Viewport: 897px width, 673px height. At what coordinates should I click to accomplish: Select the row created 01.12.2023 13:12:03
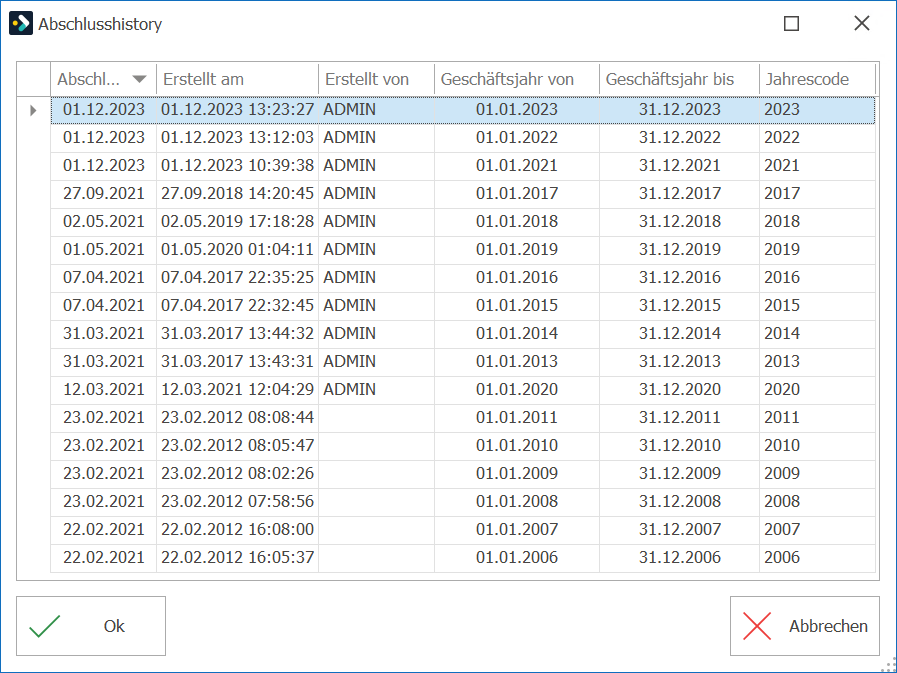point(463,138)
